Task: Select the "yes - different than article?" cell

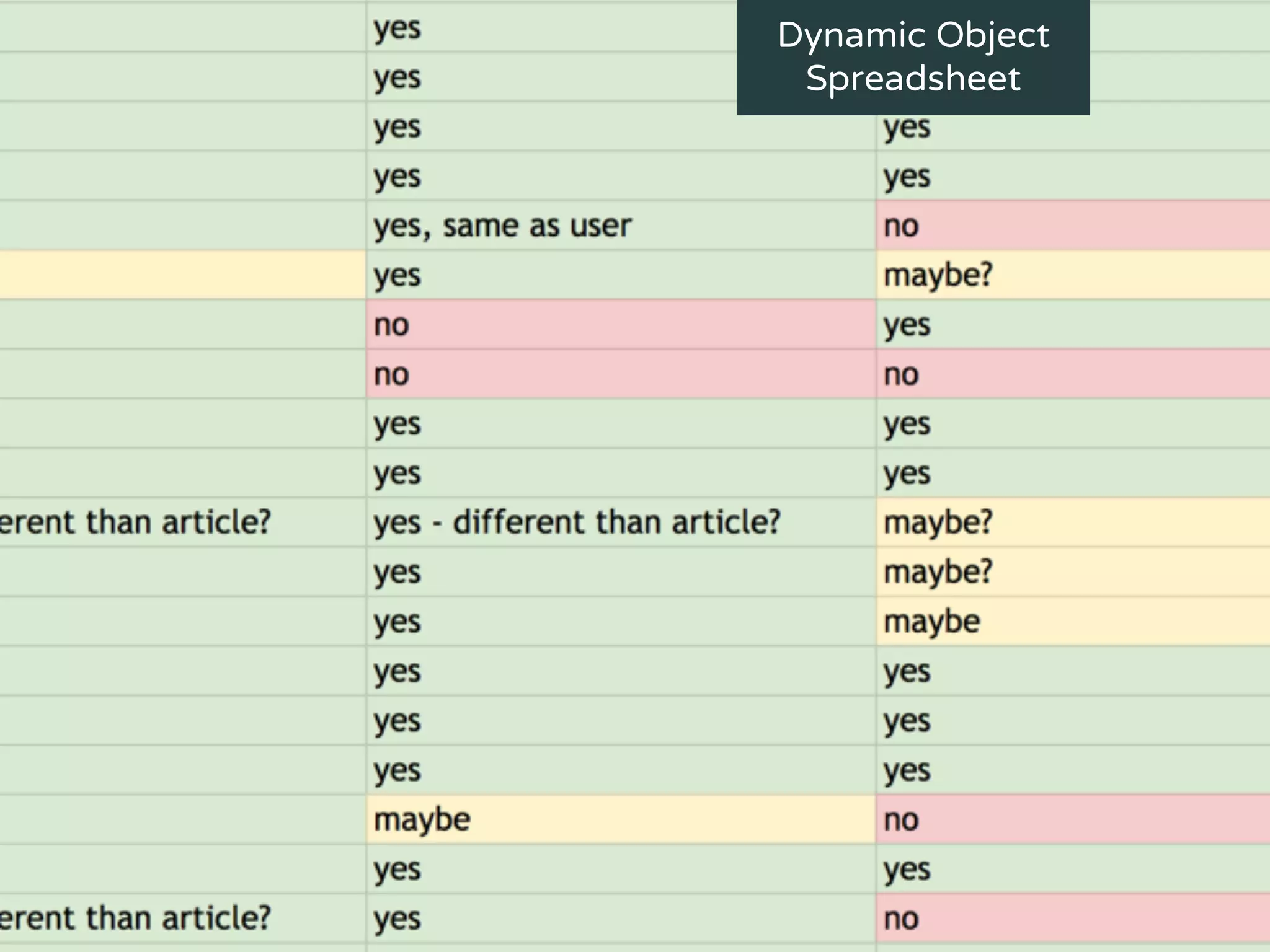Action: coord(621,522)
